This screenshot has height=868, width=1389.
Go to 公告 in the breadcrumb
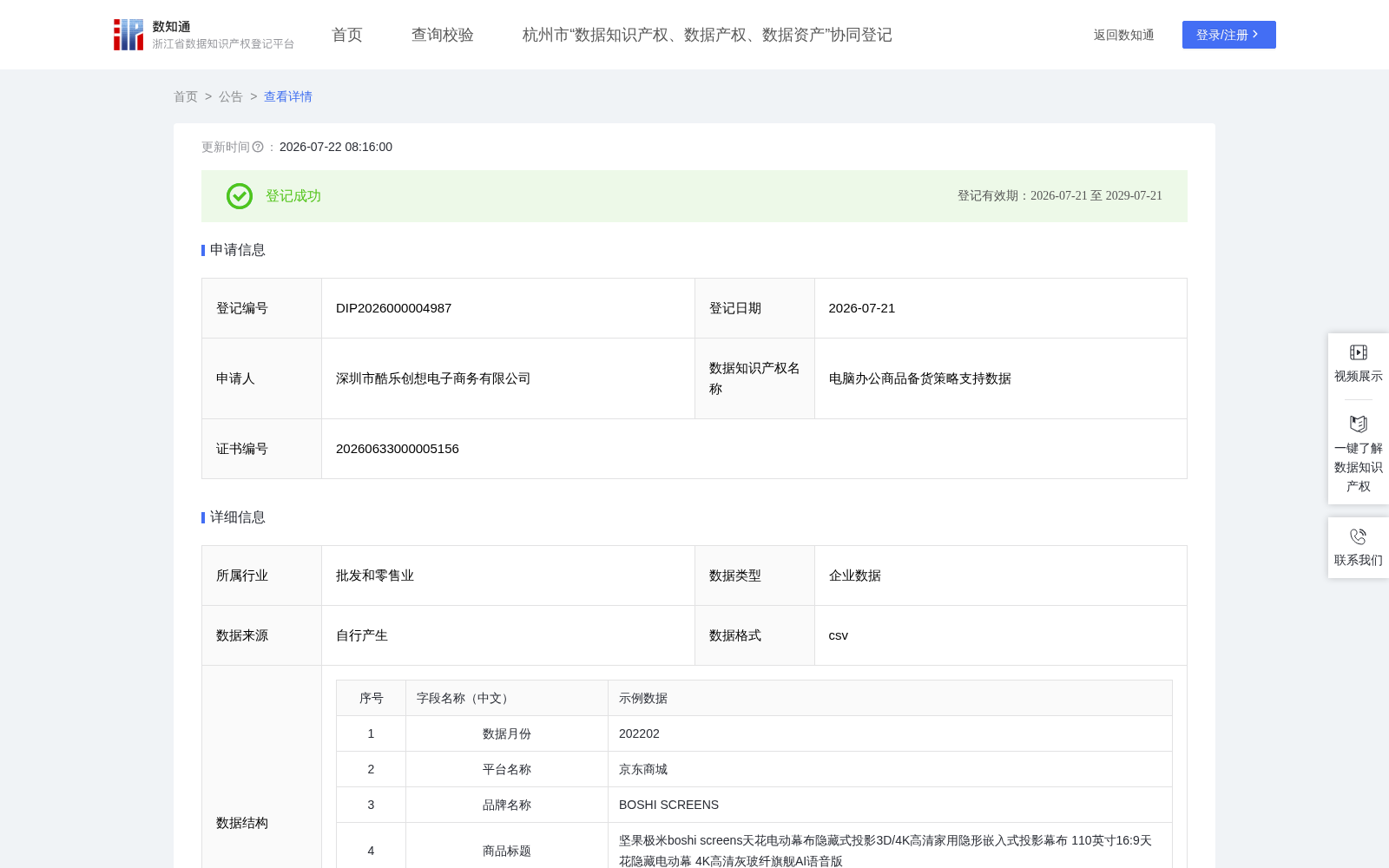tap(231, 96)
